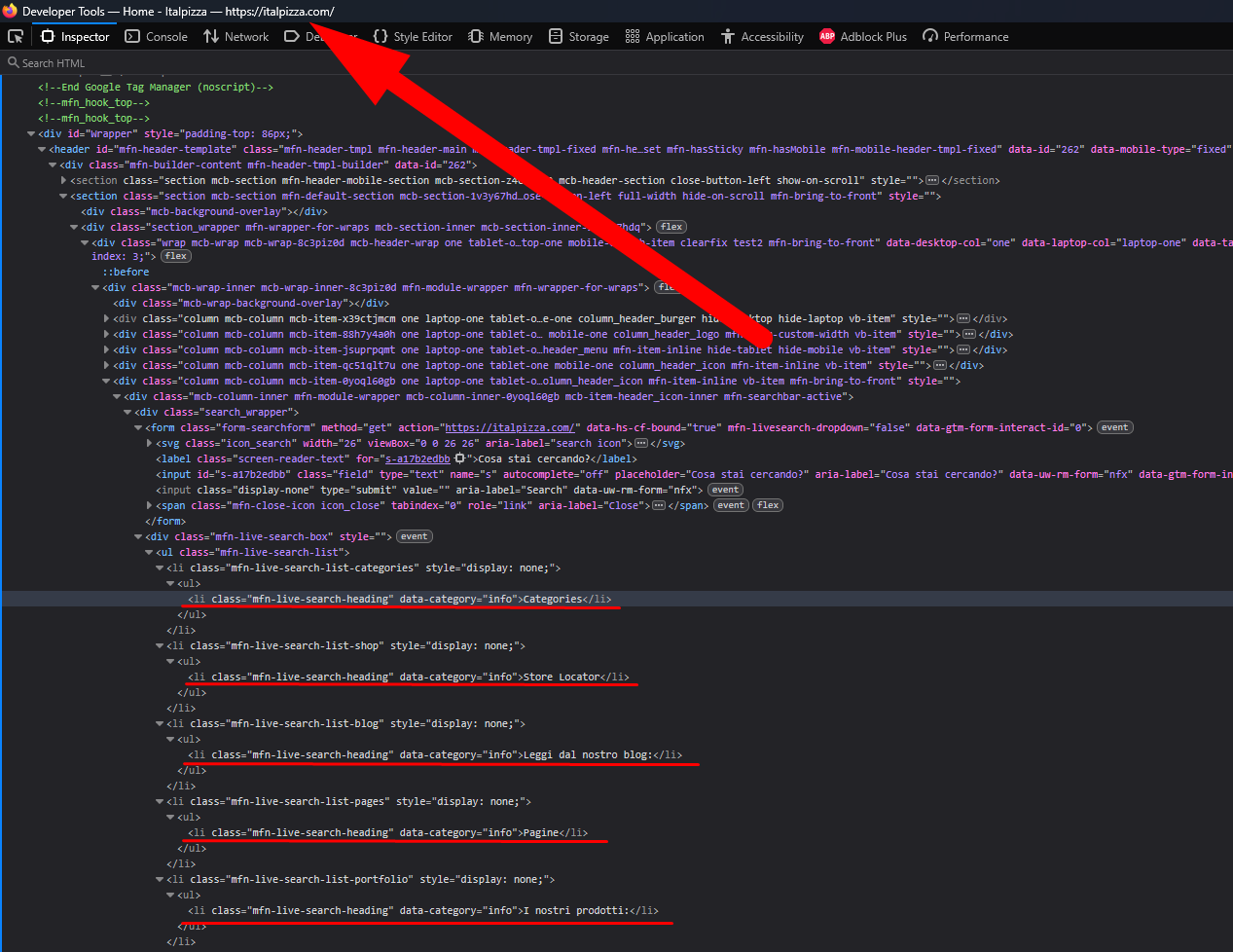Open the Style Editor tab
Viewport: 1233px width, 952px height.
414,36
